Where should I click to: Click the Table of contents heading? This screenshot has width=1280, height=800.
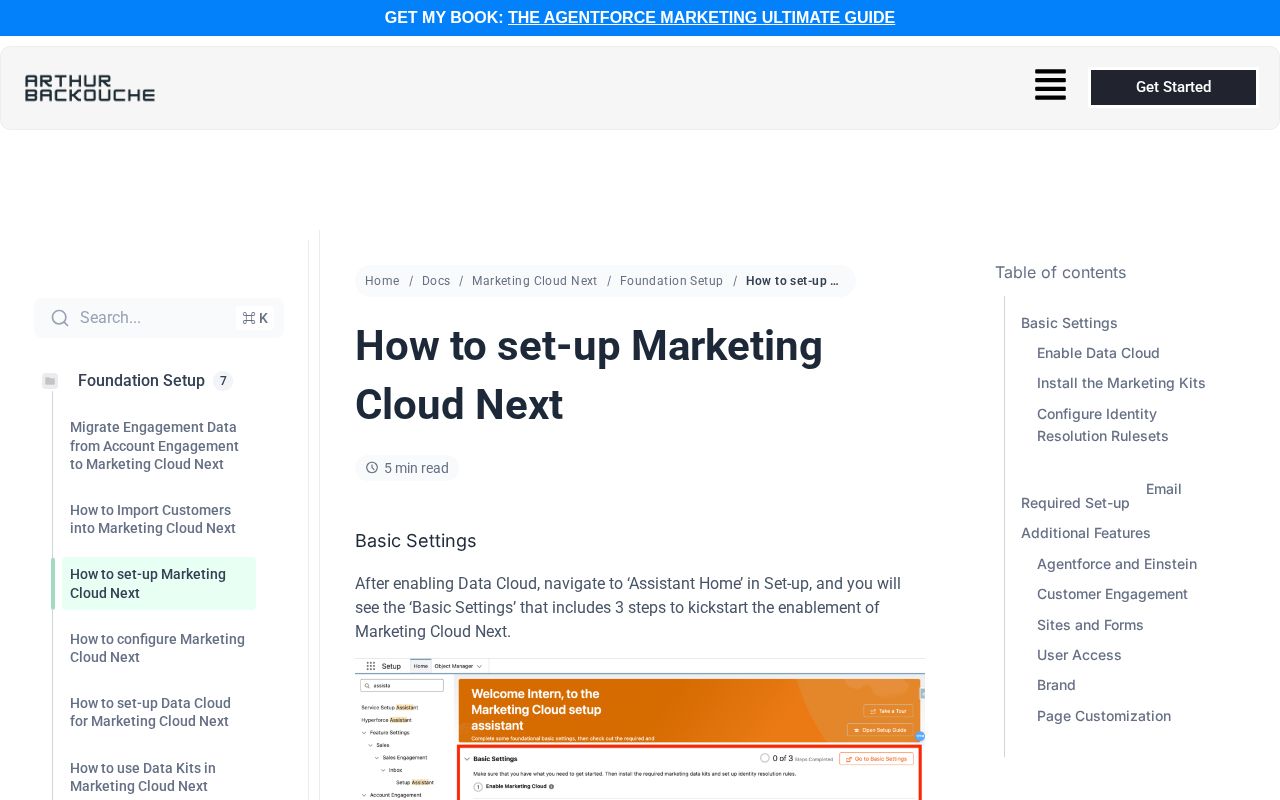(x=1060, y=272)
